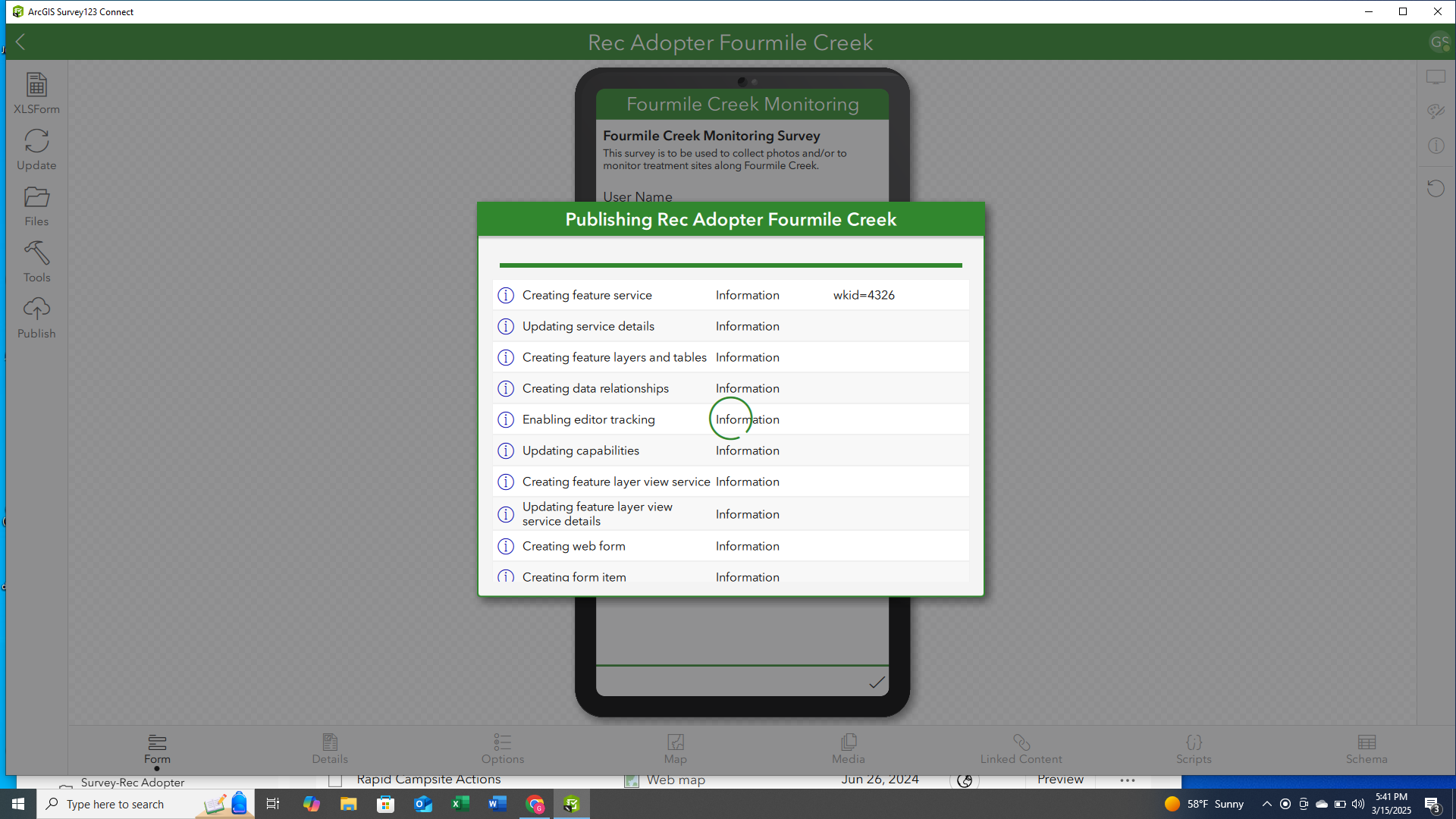Open the three-dot menu in background window

[1128, 780]
